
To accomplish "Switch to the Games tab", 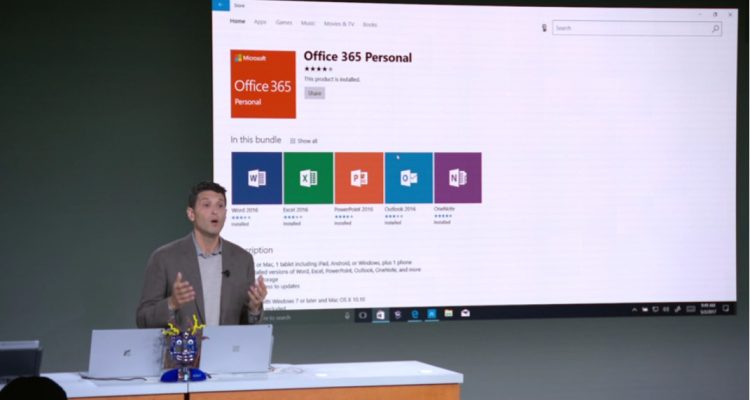I will pos(284,22).
